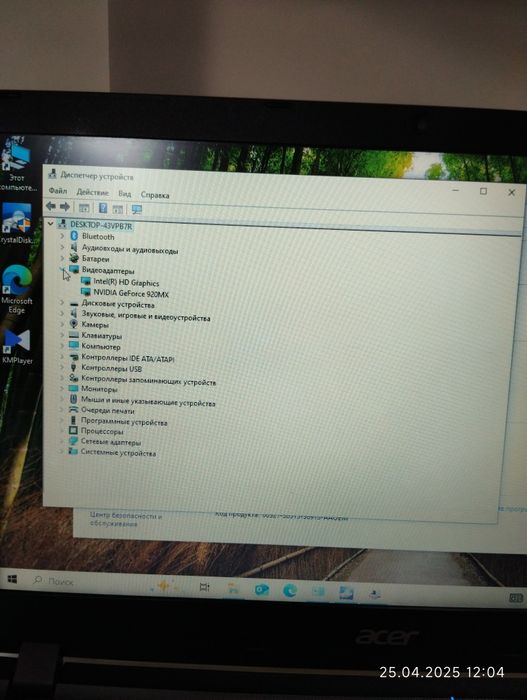Expand the Контроллеры USB category
Screen dimensions: 527x700
62,367
